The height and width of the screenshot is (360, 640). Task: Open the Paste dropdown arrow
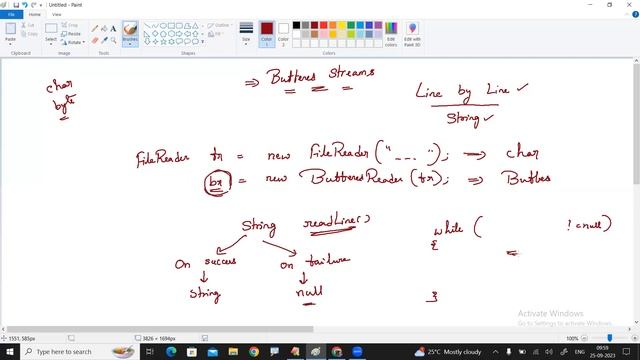tap(10, 43)
